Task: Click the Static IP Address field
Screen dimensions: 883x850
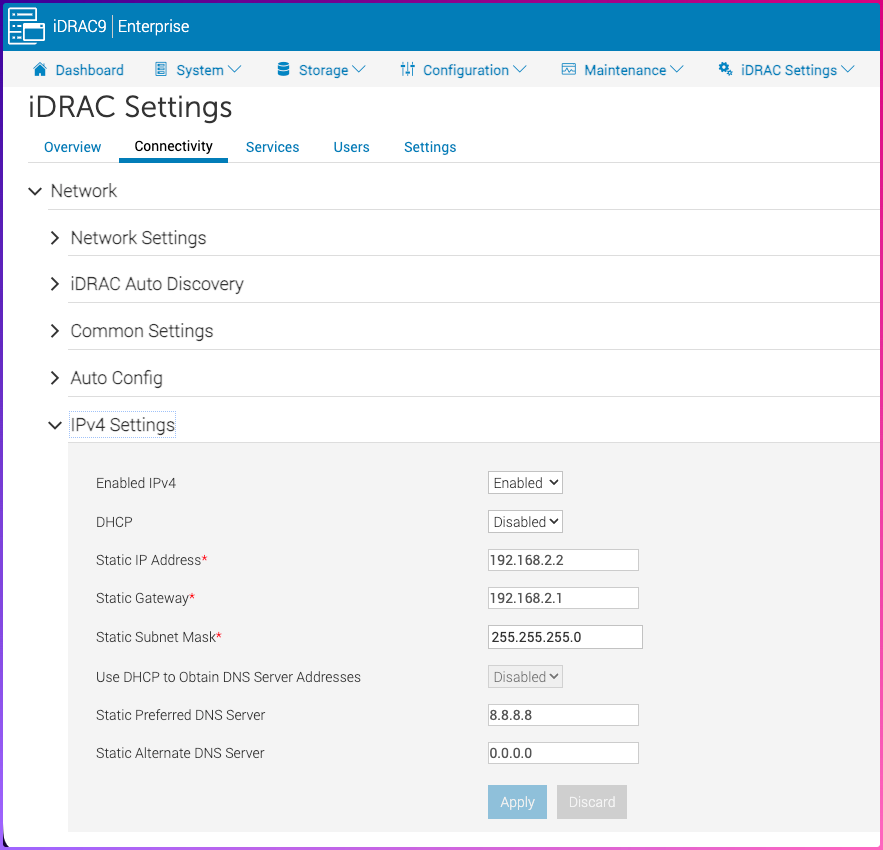Action: 563,560
